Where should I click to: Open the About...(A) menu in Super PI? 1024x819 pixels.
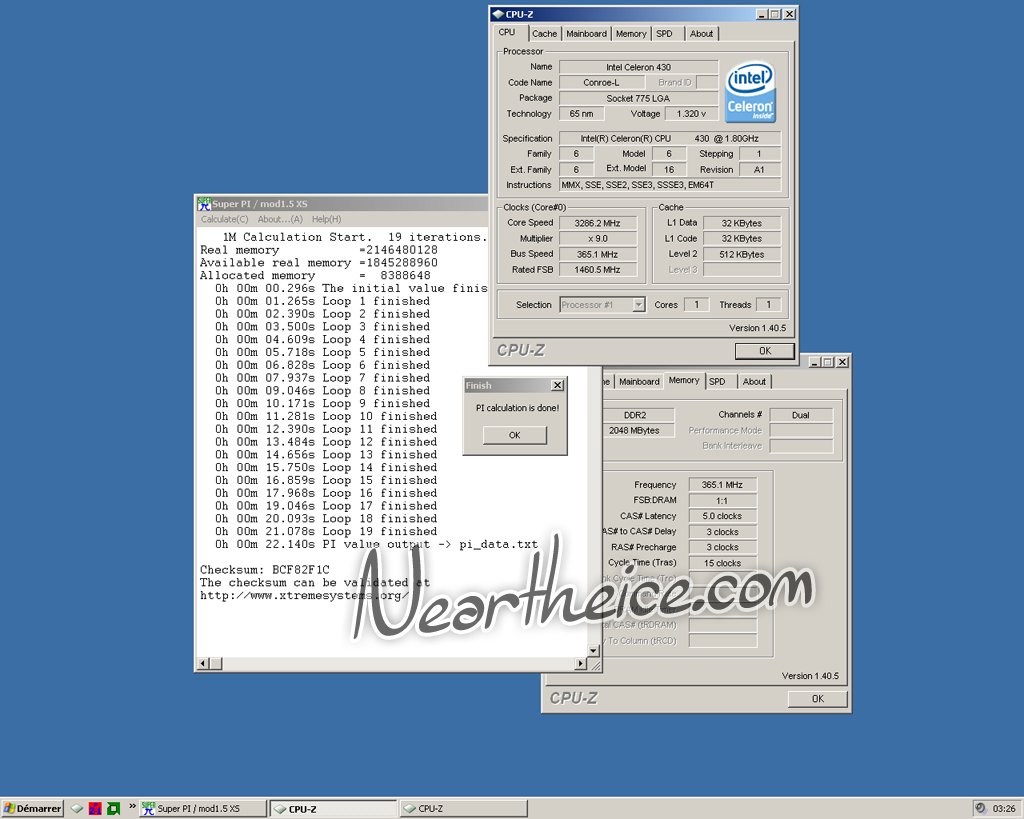[x=280, y=219]
